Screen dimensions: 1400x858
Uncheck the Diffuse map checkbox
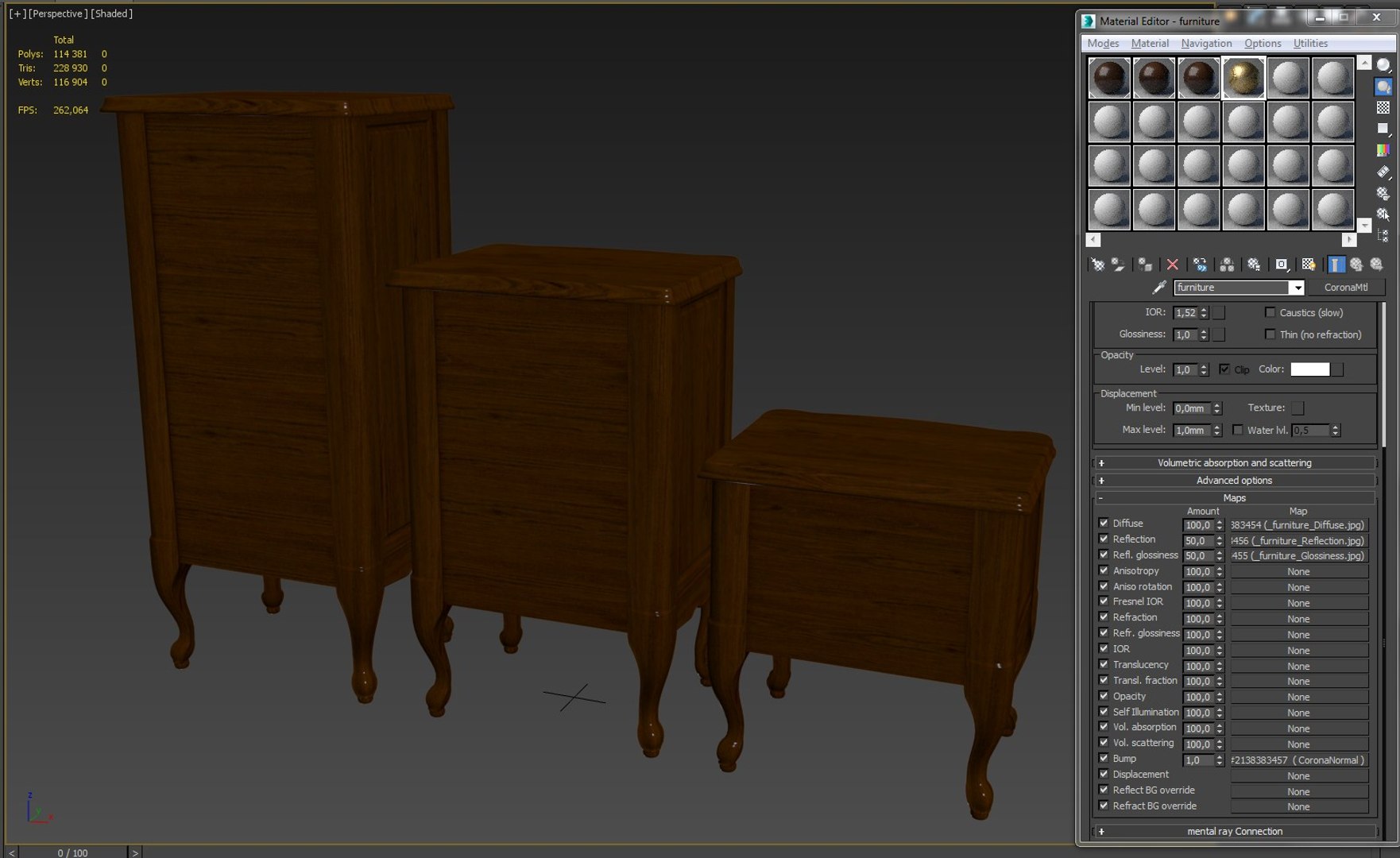(x=1104, y=524)
